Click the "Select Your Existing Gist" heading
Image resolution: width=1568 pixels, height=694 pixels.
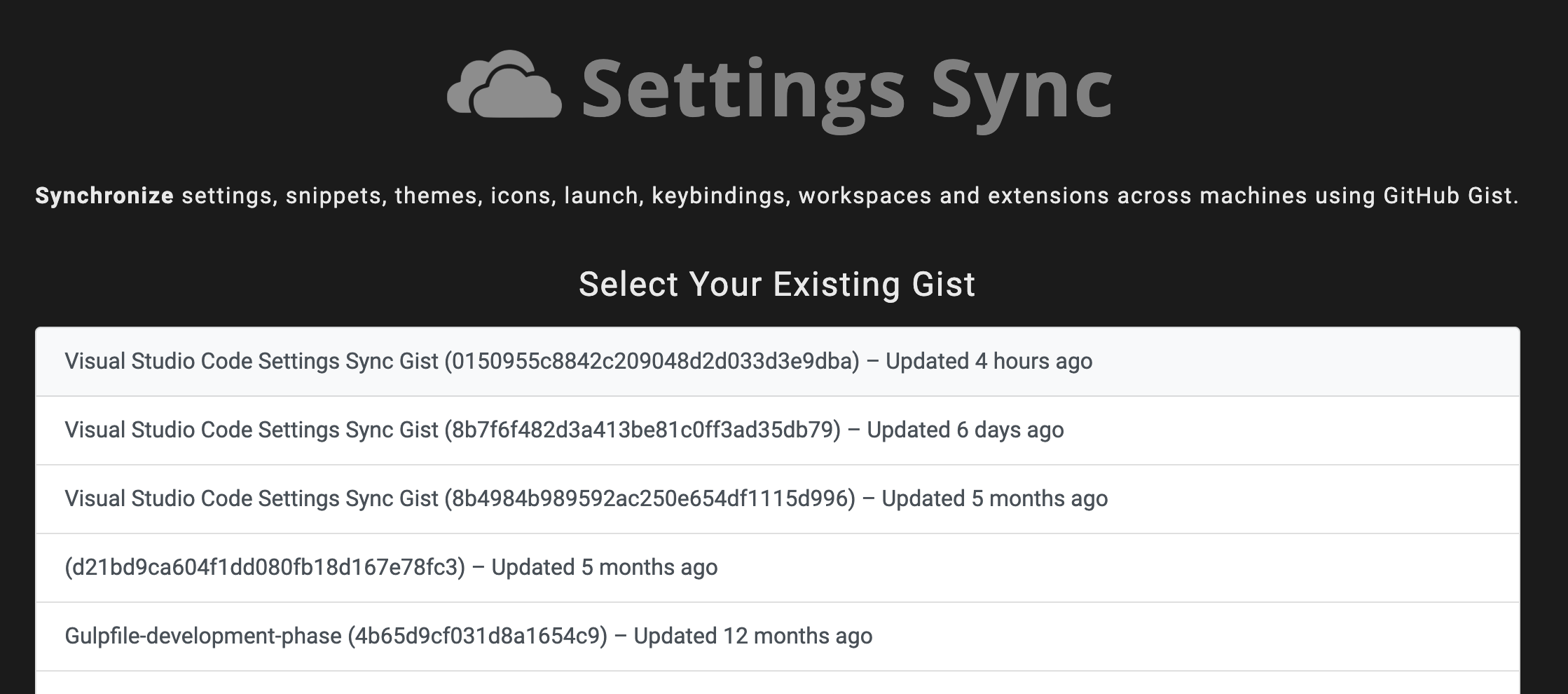pyautogui.click(x=777, y=284)
